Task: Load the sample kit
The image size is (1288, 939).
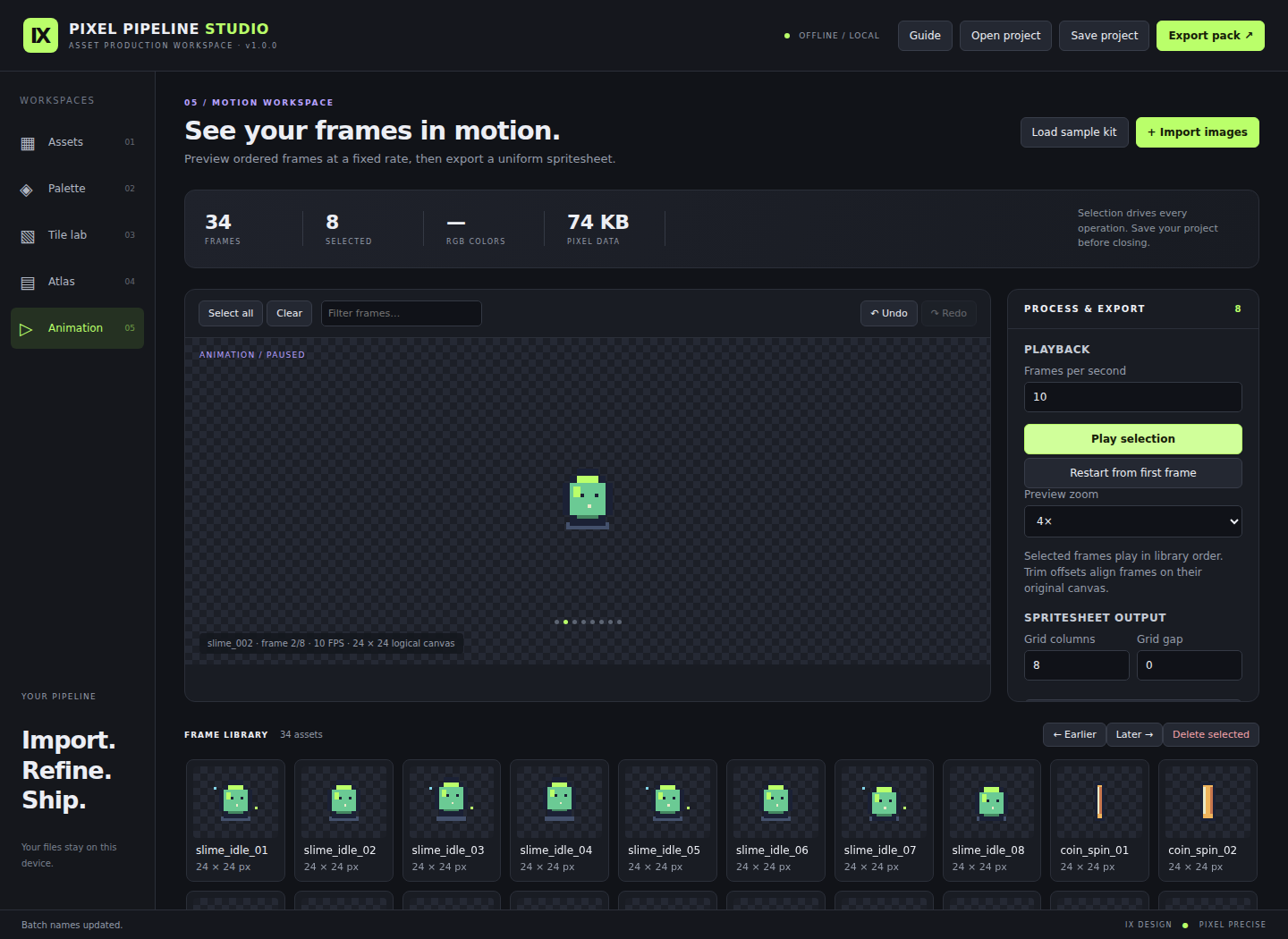Action: [1074, 132]
